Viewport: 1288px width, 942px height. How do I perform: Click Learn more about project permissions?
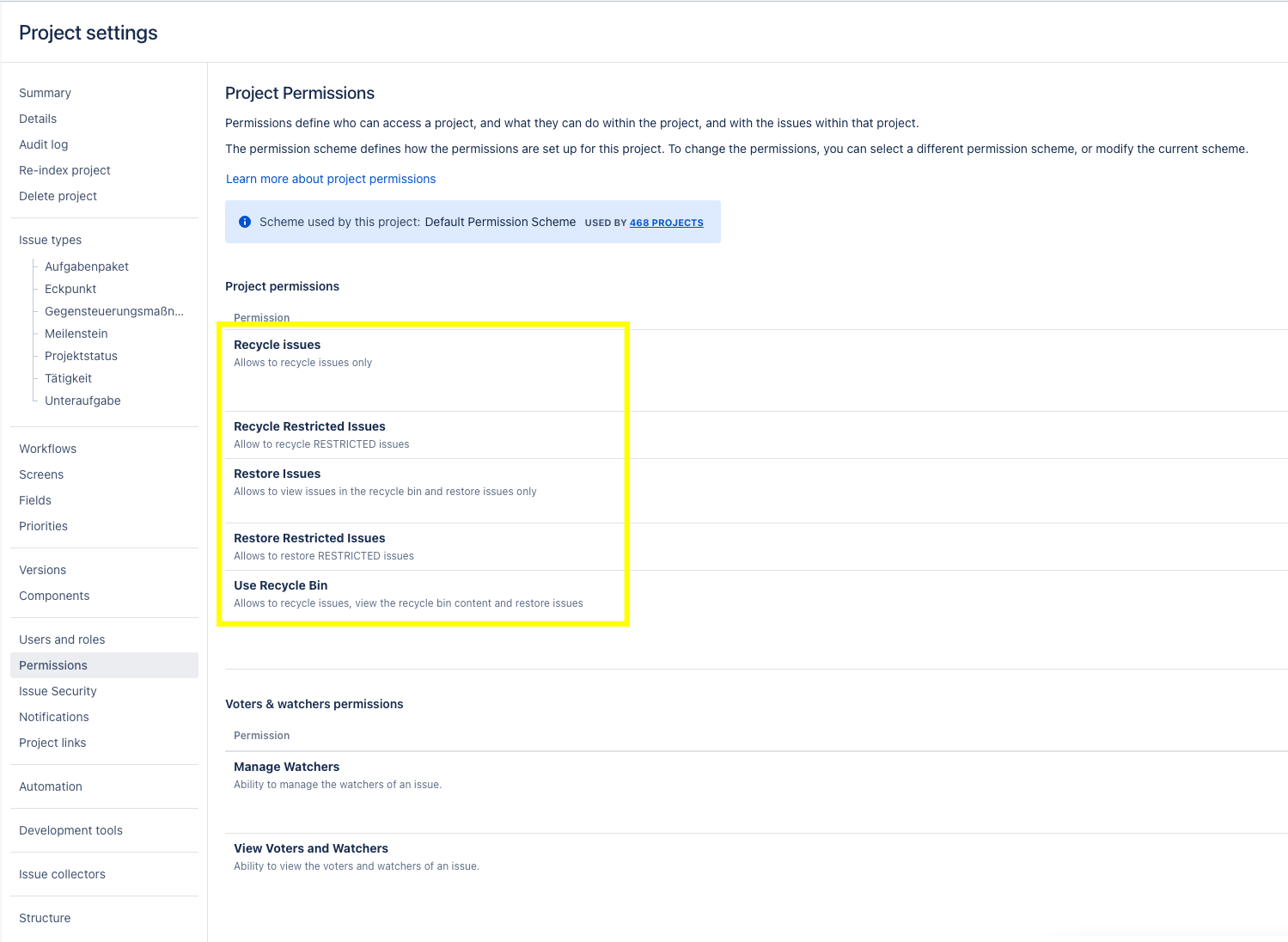coord(331,179)
